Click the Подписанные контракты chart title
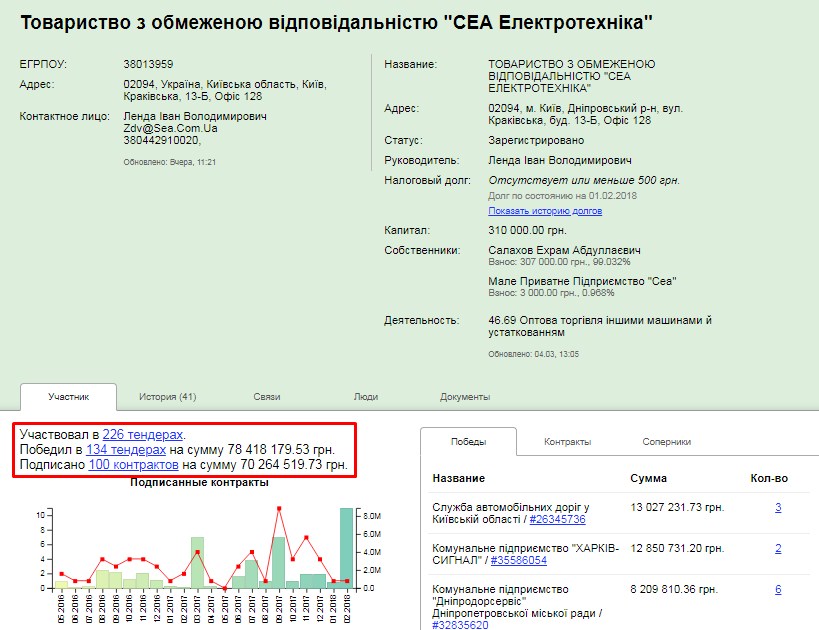This screenshot has height=630, width=819. coord(199,483)
